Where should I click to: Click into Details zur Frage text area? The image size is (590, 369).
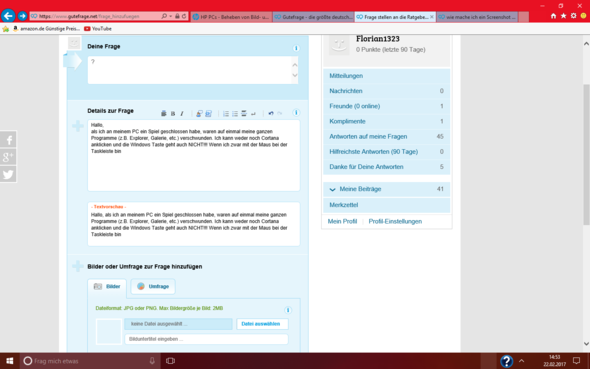(194, 155)
